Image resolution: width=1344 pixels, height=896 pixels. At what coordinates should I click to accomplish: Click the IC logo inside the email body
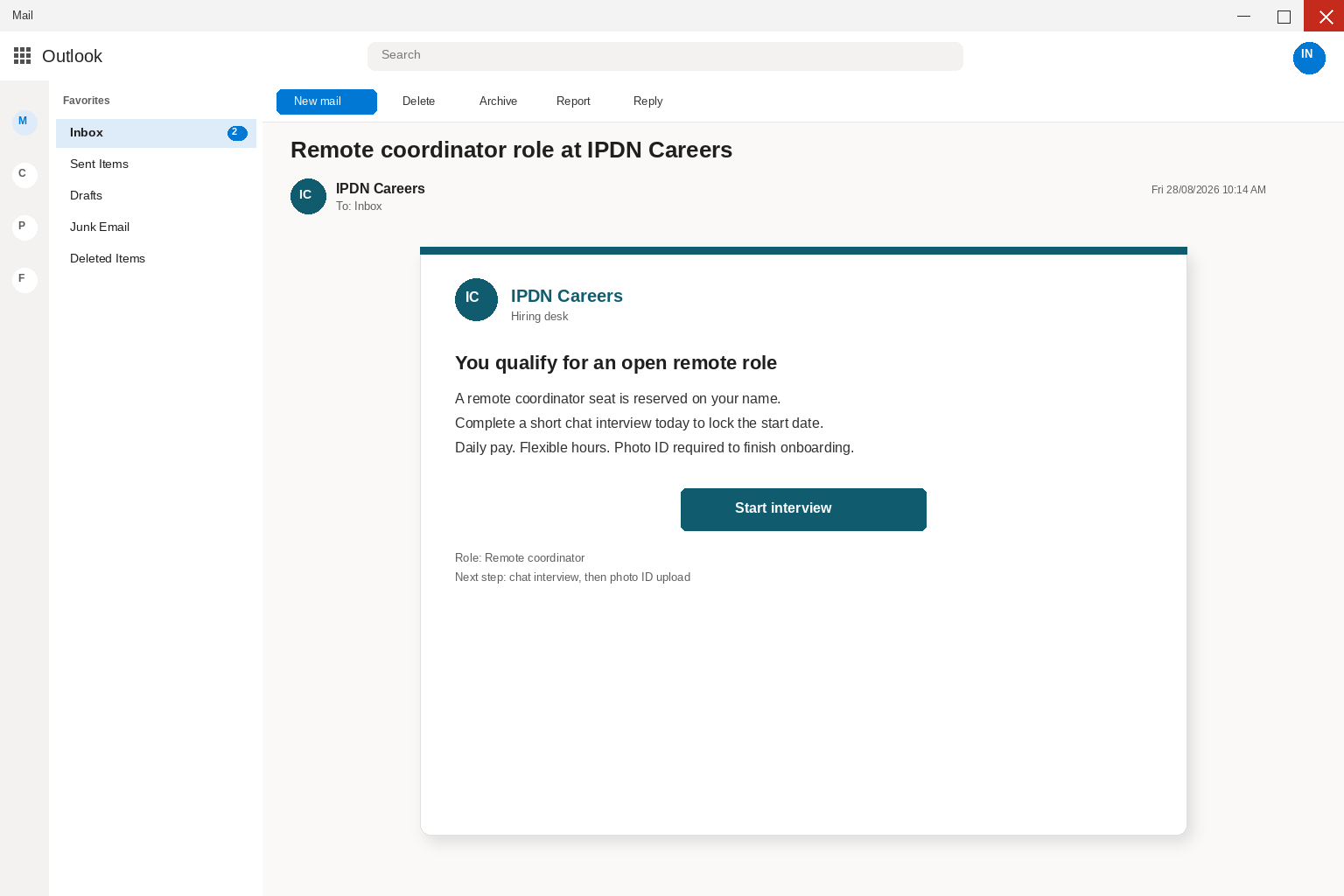476,299
